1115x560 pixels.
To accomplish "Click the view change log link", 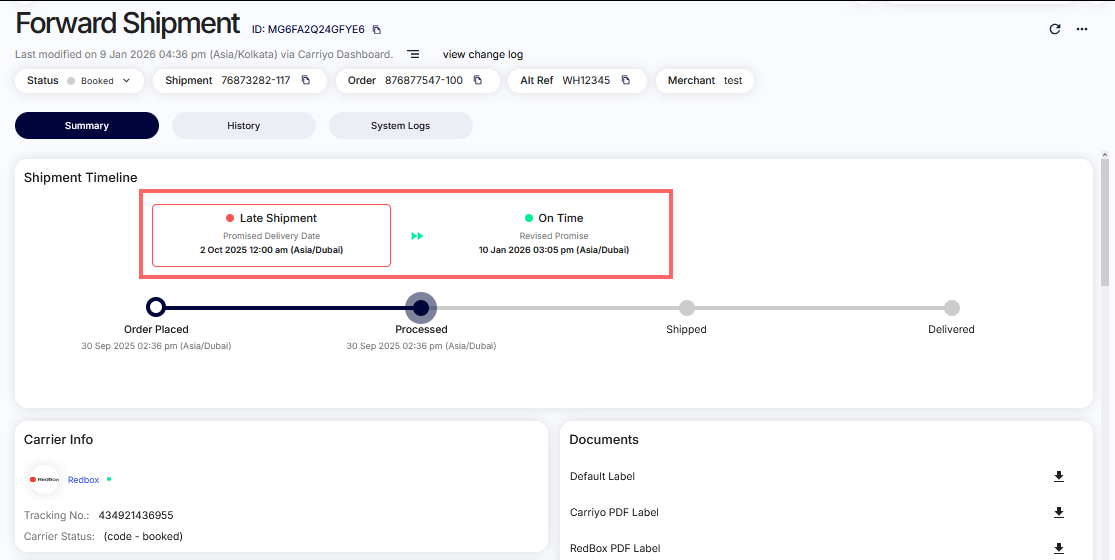I will (482, 54).
